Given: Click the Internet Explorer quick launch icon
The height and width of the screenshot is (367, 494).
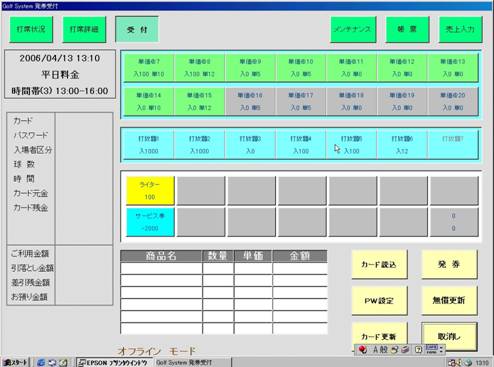Looking at the screenshot, I should (41, 362).
